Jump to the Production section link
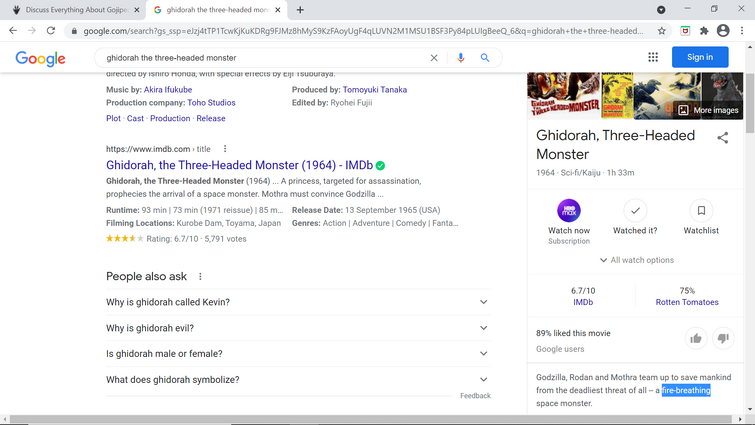Screen dimensions: 755x425 tap(170, 118)
